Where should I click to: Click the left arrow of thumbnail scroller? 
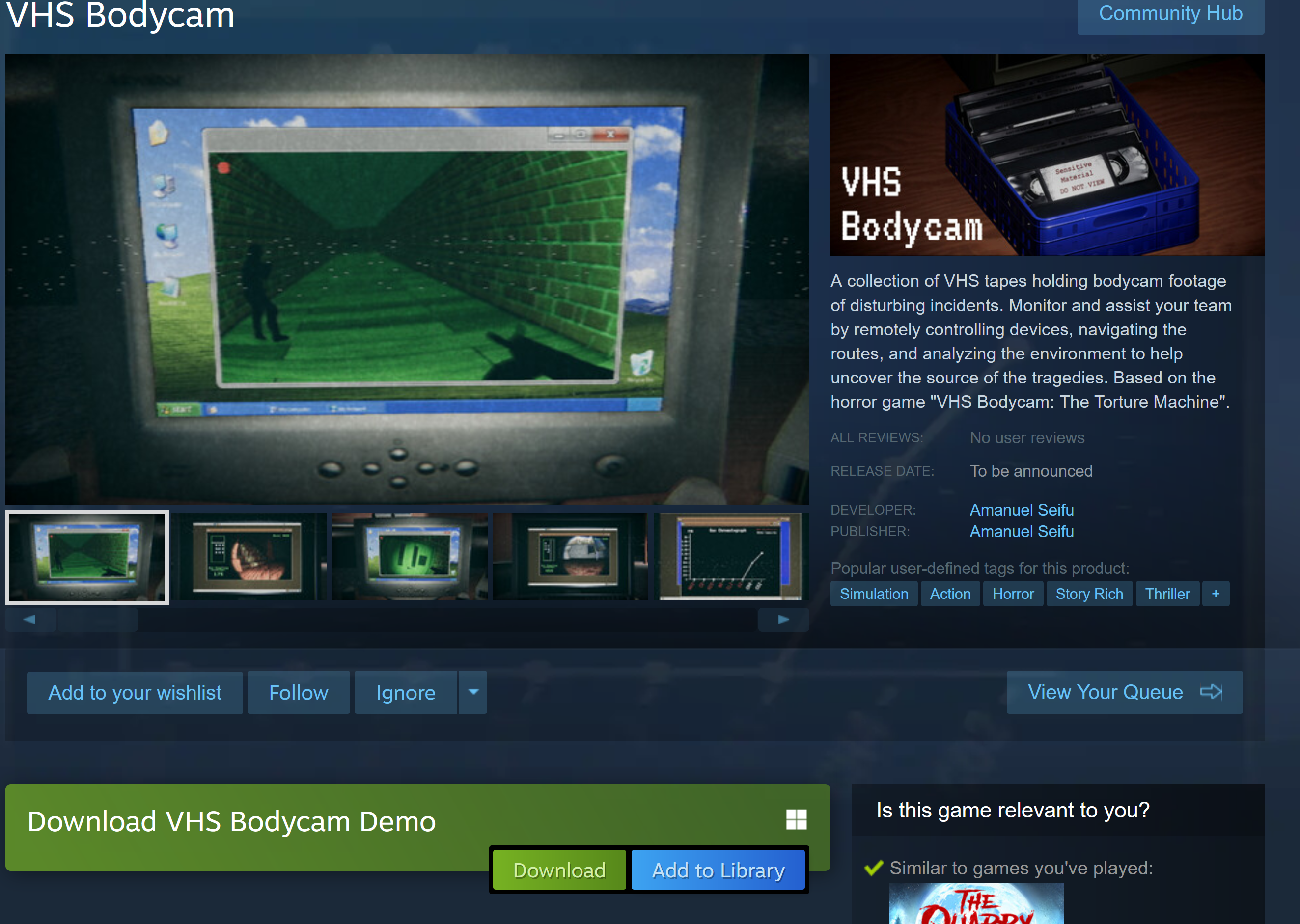coord(30,620)
